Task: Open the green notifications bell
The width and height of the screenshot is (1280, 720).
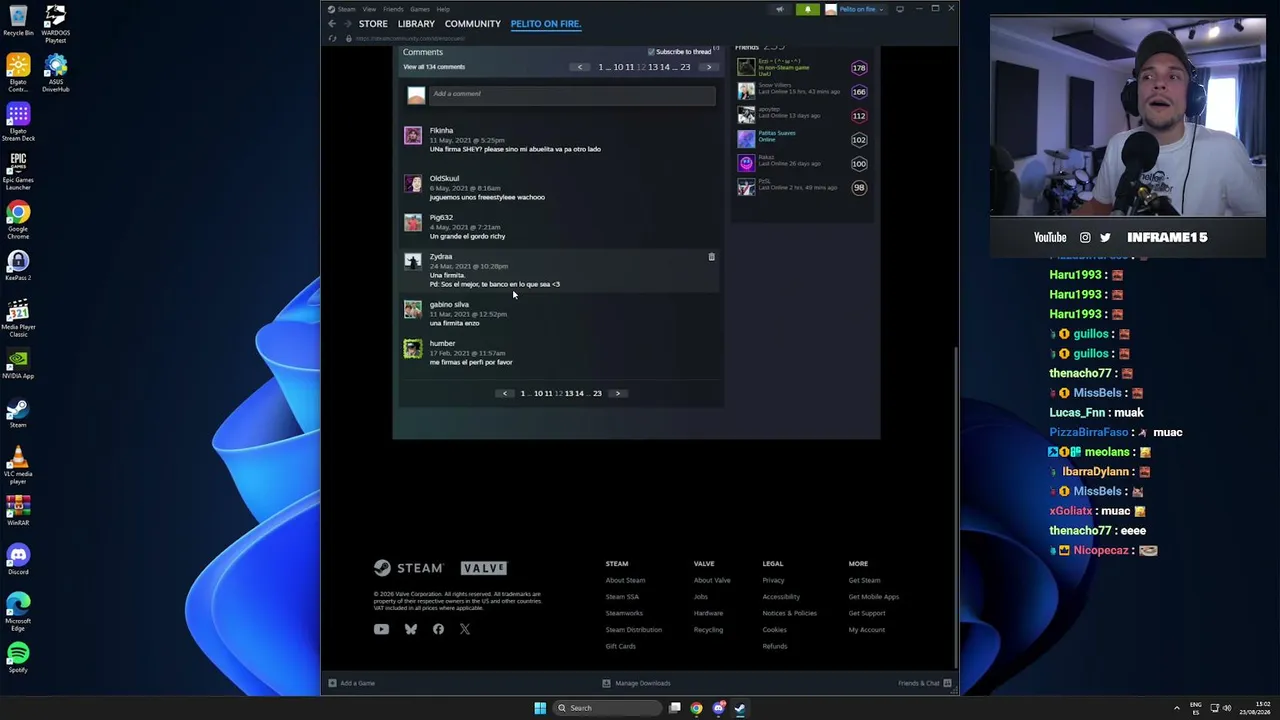Action: click(x=808, y=9)
